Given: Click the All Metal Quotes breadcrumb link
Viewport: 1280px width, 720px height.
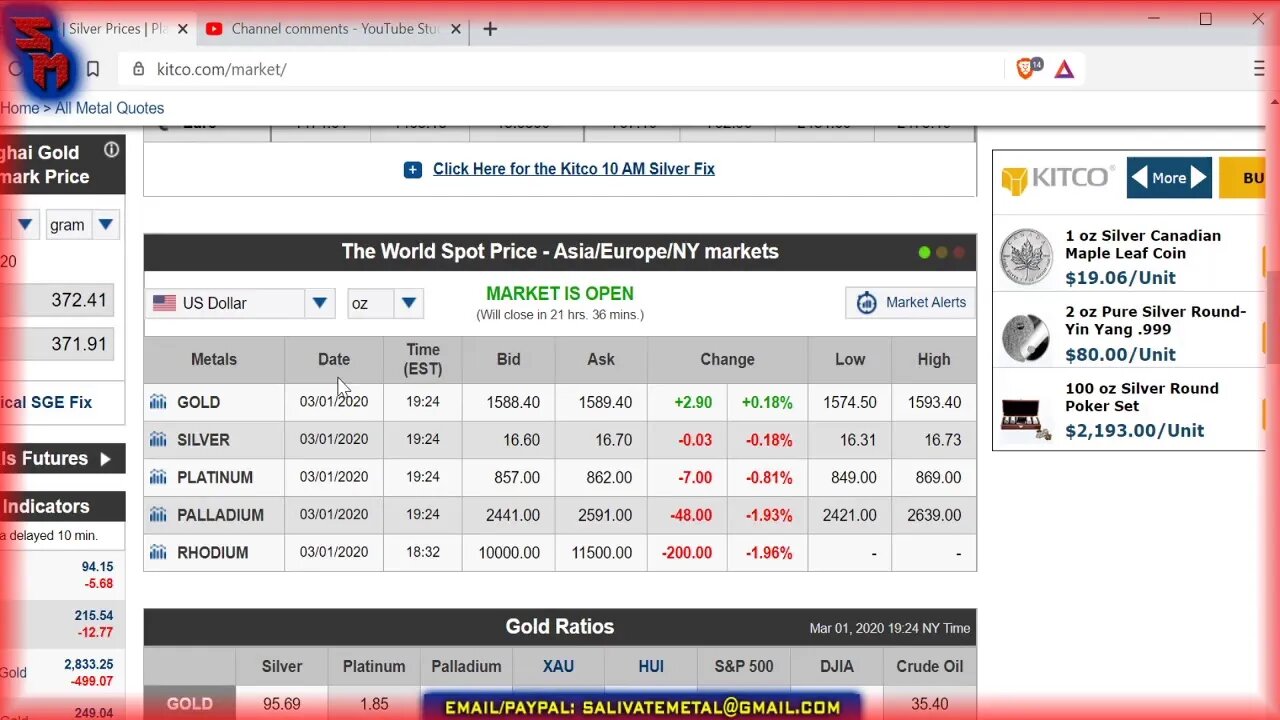Looking at the screenshot, I should click(x=109, y=108).
